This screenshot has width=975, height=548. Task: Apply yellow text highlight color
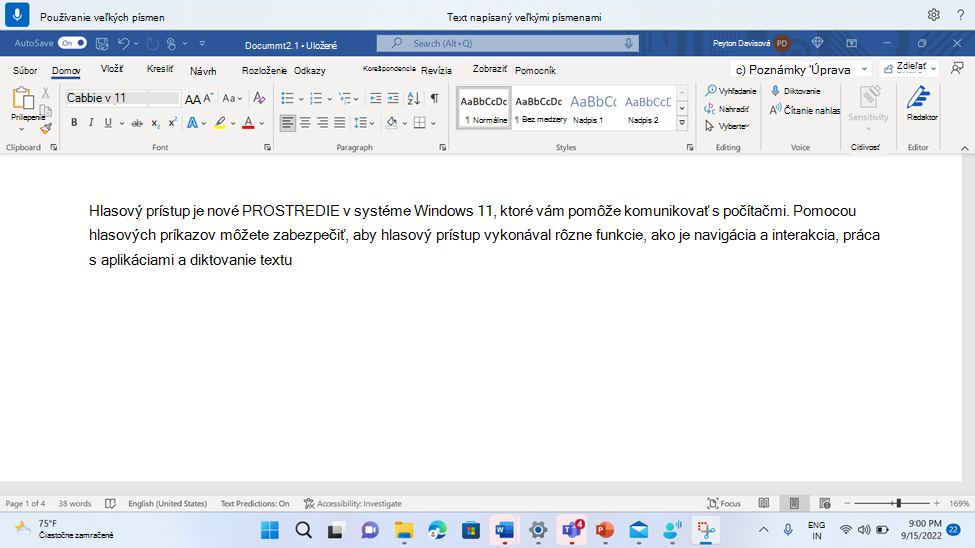[x=220, y=123]
